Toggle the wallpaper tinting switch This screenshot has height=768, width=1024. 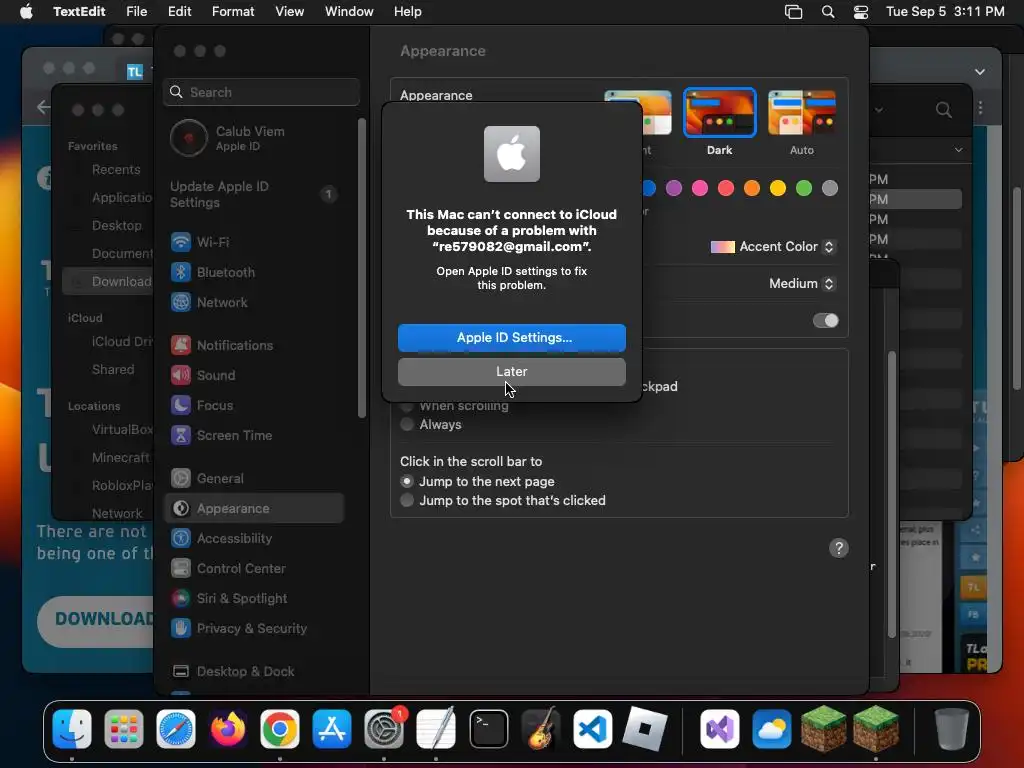(825, 321)
